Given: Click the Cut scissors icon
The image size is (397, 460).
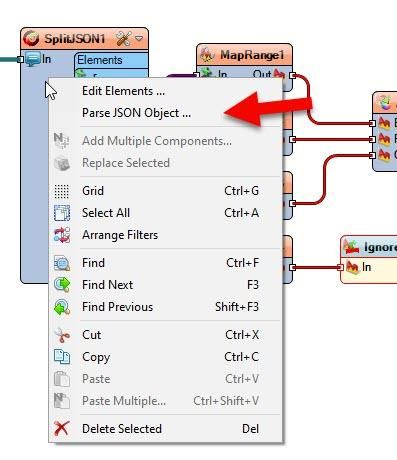Looking at the screenshot, I should click(x=62, y=335).
